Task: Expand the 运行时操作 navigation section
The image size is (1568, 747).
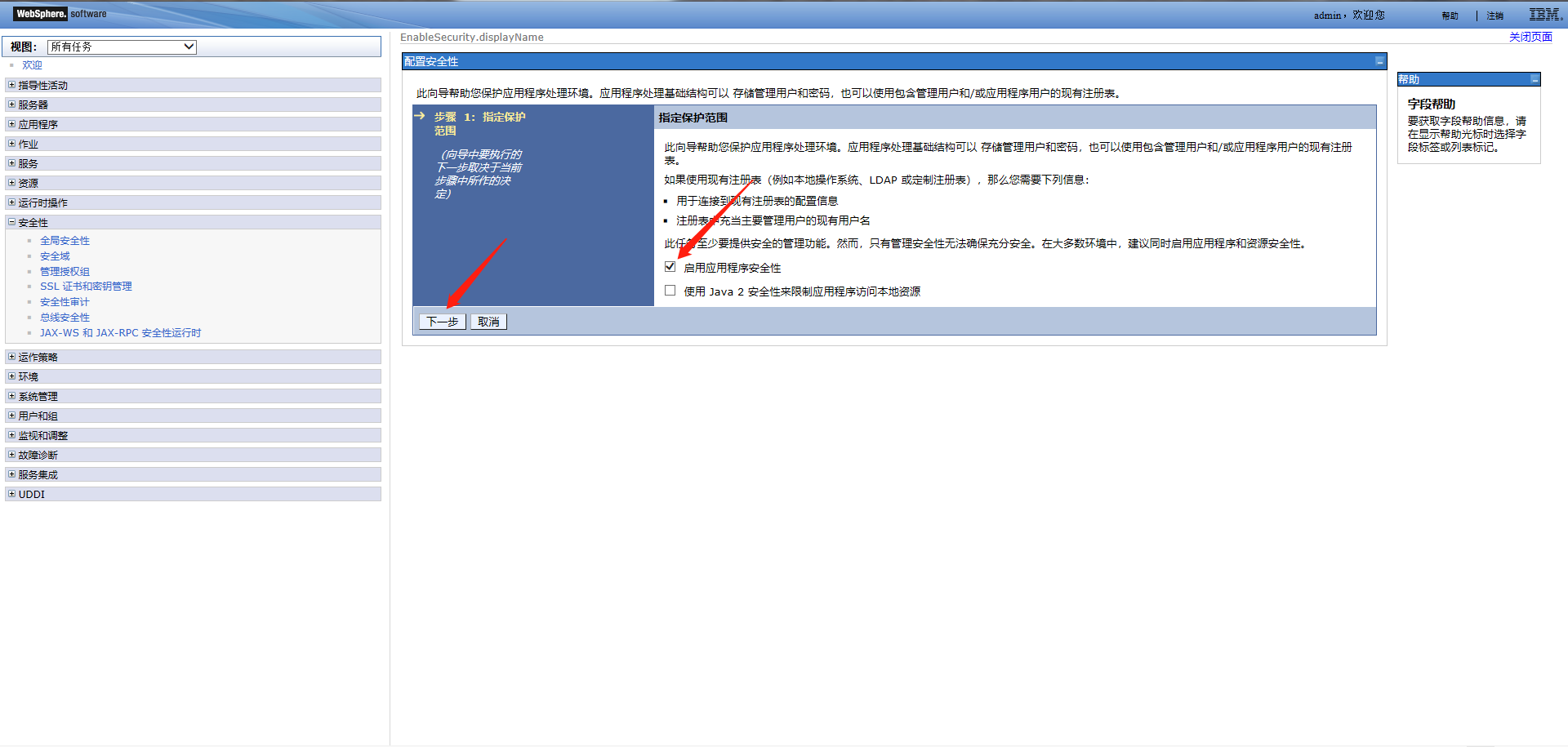Action: [x=11, y=202]
